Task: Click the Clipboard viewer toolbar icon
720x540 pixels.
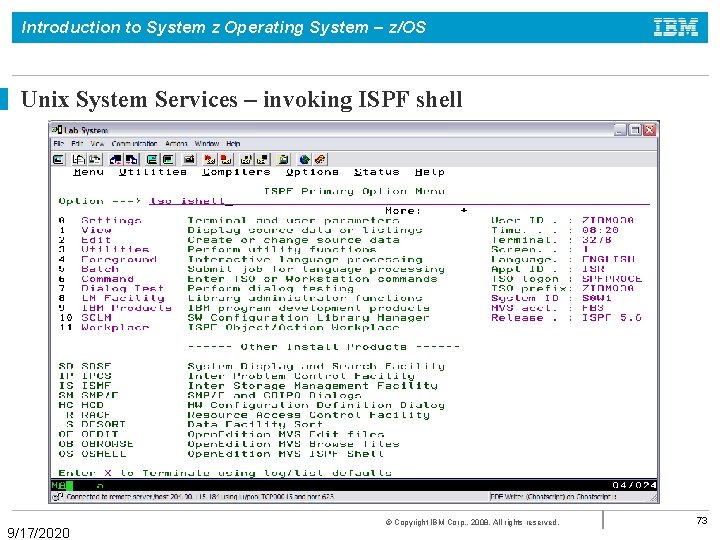Action: point(284,159)
